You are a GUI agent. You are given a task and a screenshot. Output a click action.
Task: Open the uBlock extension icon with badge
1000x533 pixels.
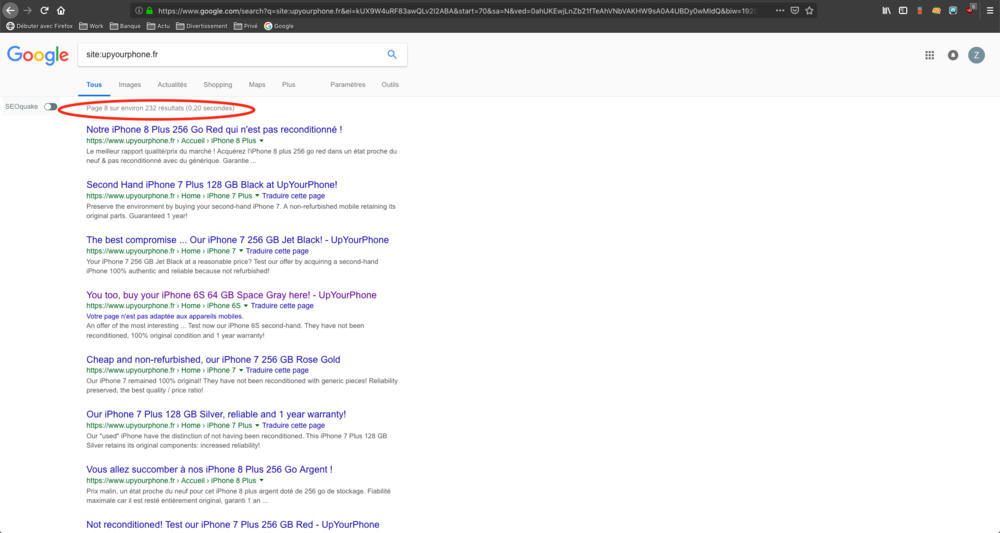pos(971,10)
